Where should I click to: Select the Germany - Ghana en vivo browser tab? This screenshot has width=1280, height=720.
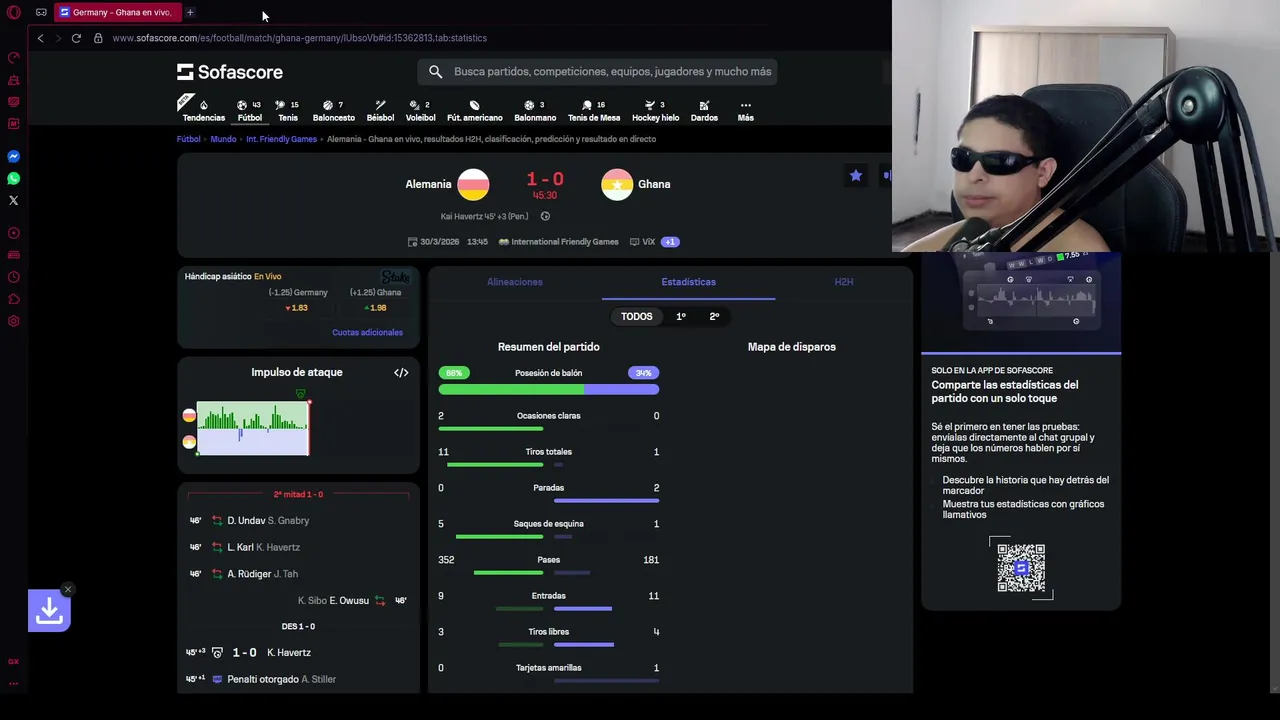[116, 12]
